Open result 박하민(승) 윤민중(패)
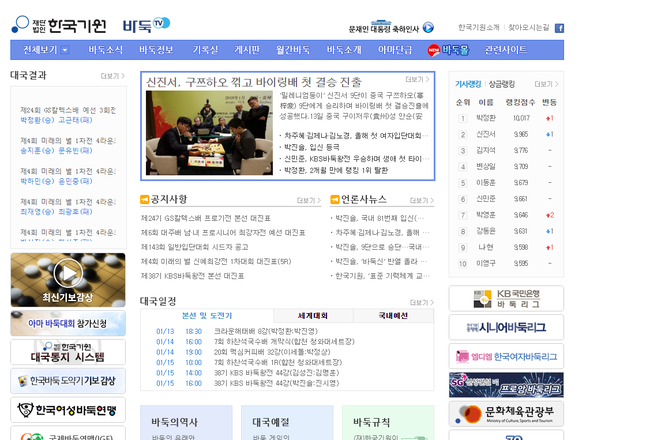 click(56, 181)
